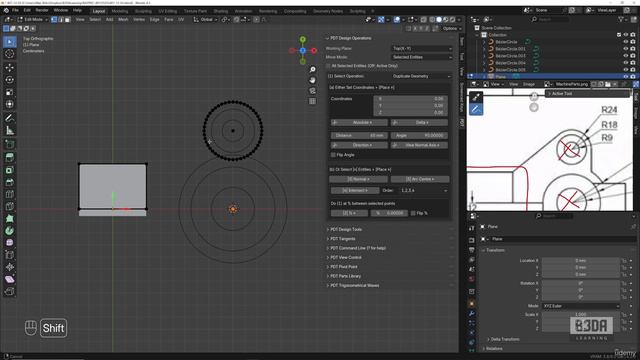Expand the PDT Tangents panel
Image resolution: width=640 pixels, height=360 pixels.
coord(342,239)
